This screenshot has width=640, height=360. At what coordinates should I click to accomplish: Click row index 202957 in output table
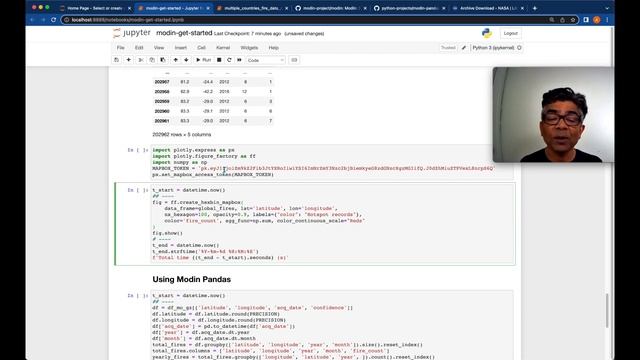(162, 82)
